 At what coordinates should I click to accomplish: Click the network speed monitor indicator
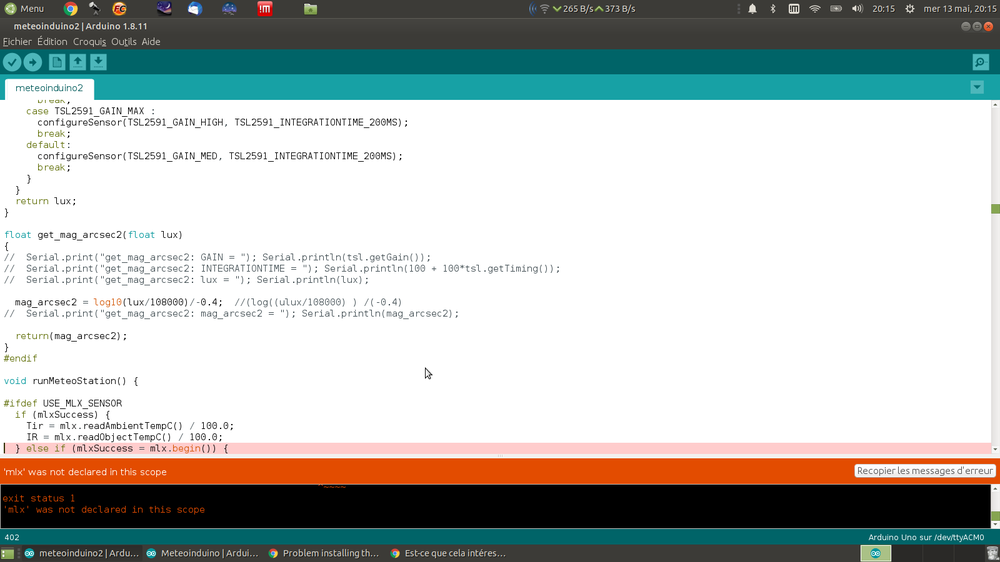582,8
